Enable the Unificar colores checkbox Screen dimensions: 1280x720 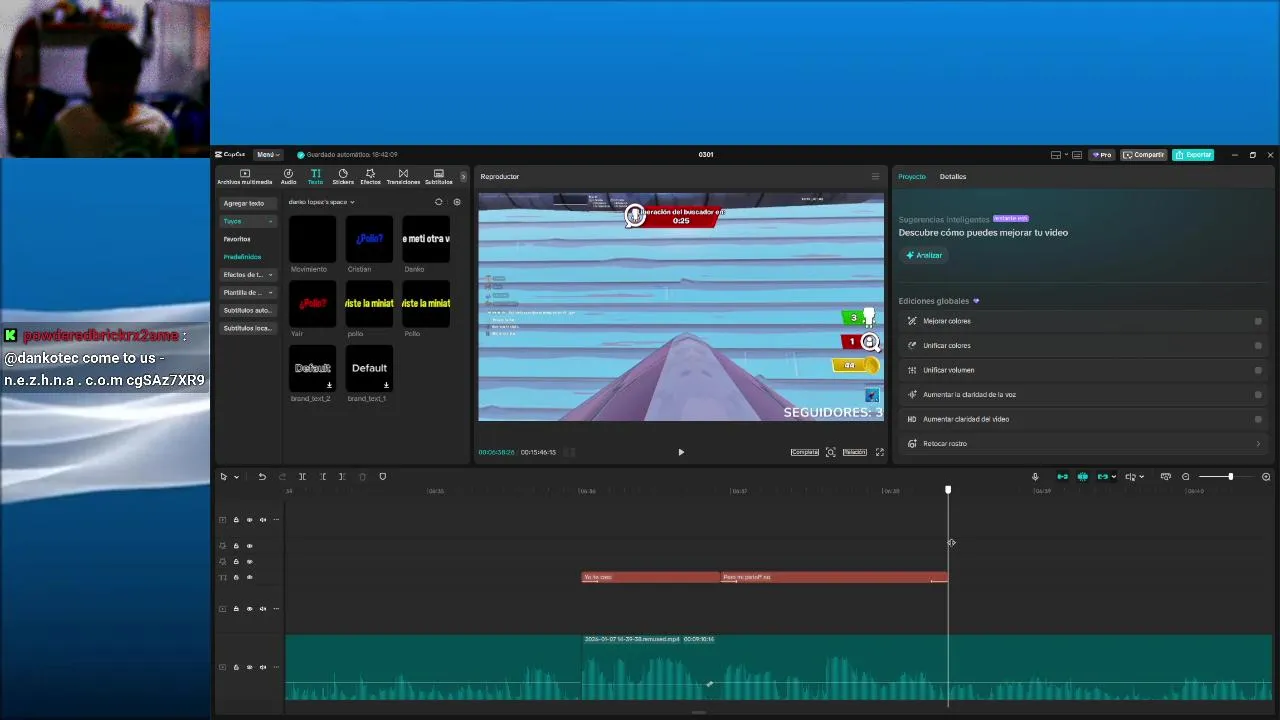[1258, 346]
